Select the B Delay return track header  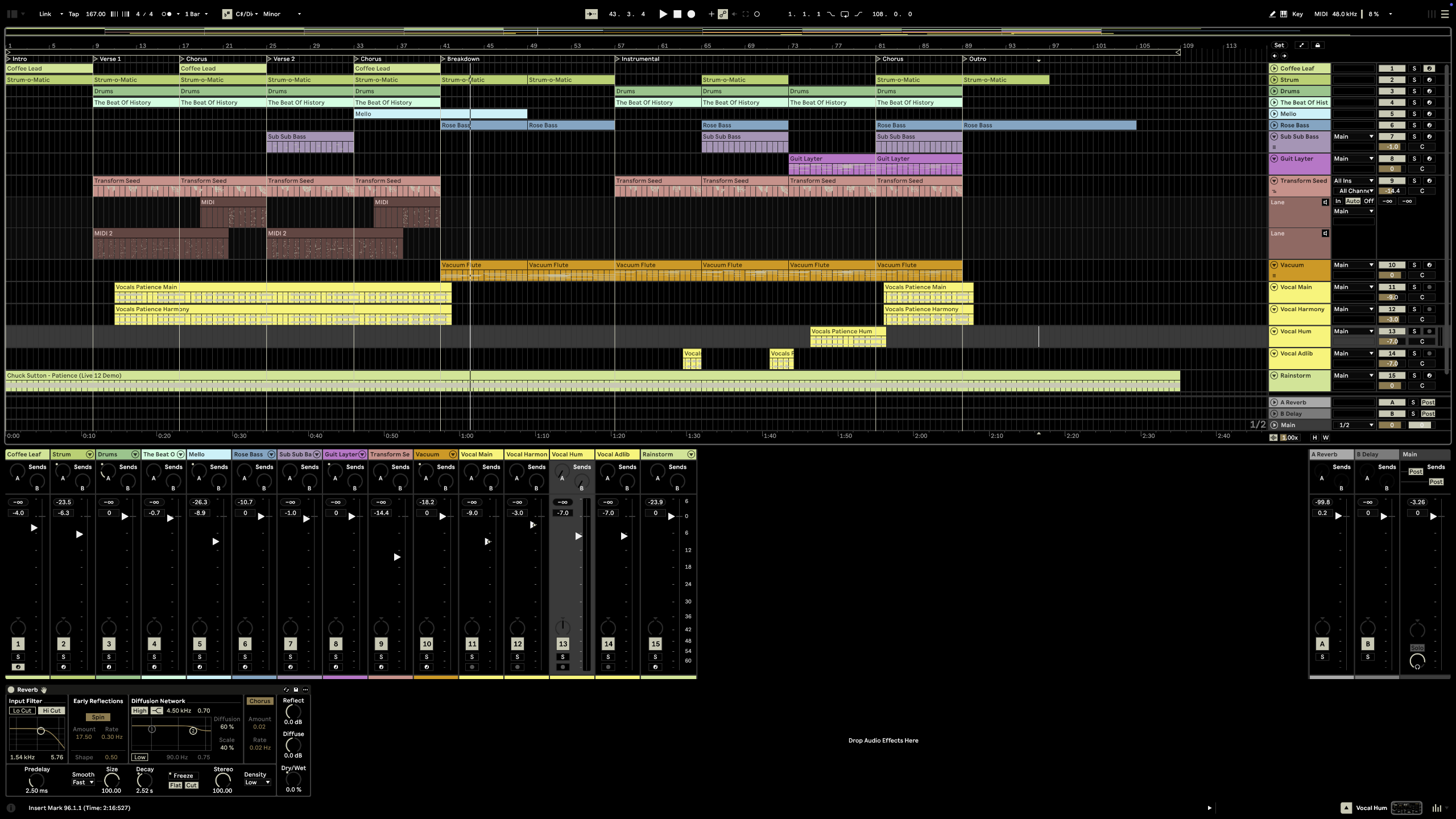(x=1376, y=454)
